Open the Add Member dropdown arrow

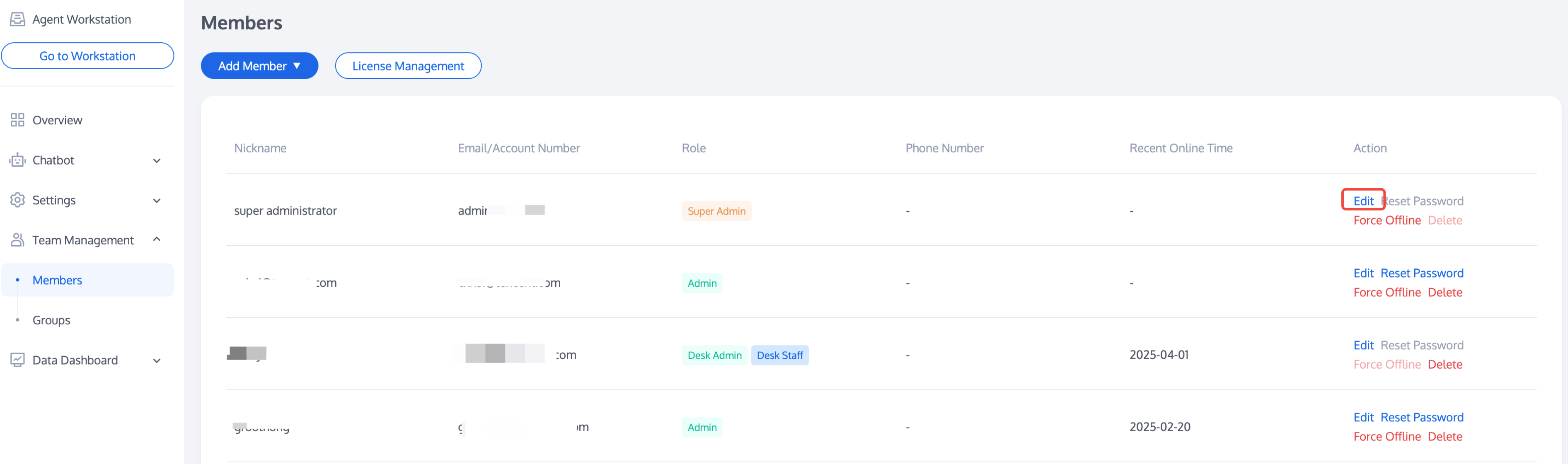[x=297, y=66]
